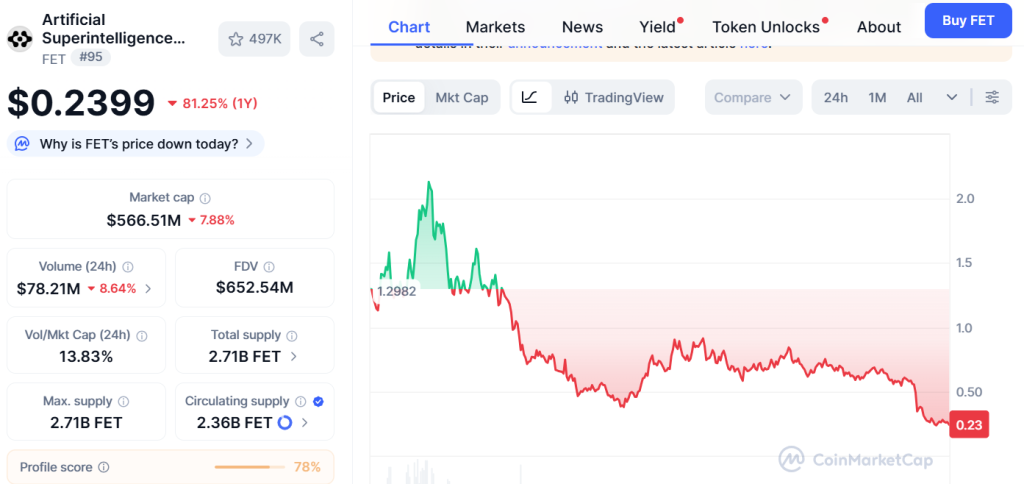Switch to TradingView chart mode
This screenshot has width=1024, height=484.
coord(613,97)
